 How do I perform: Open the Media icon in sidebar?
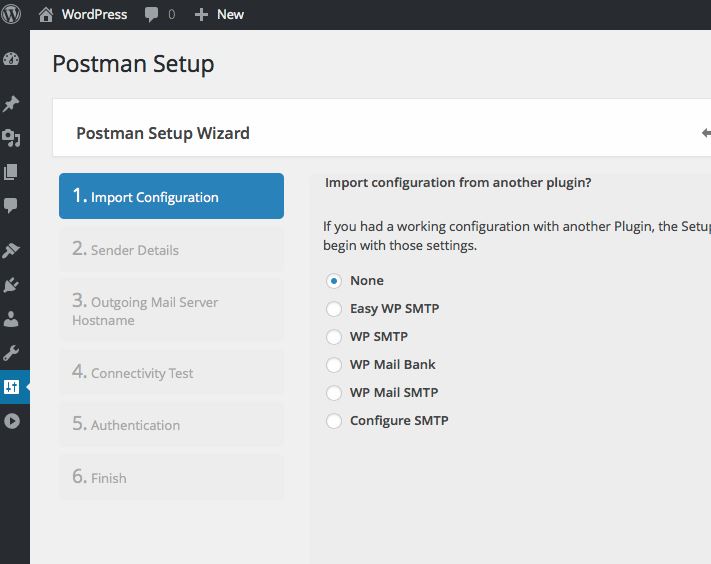tap(11, 137)
